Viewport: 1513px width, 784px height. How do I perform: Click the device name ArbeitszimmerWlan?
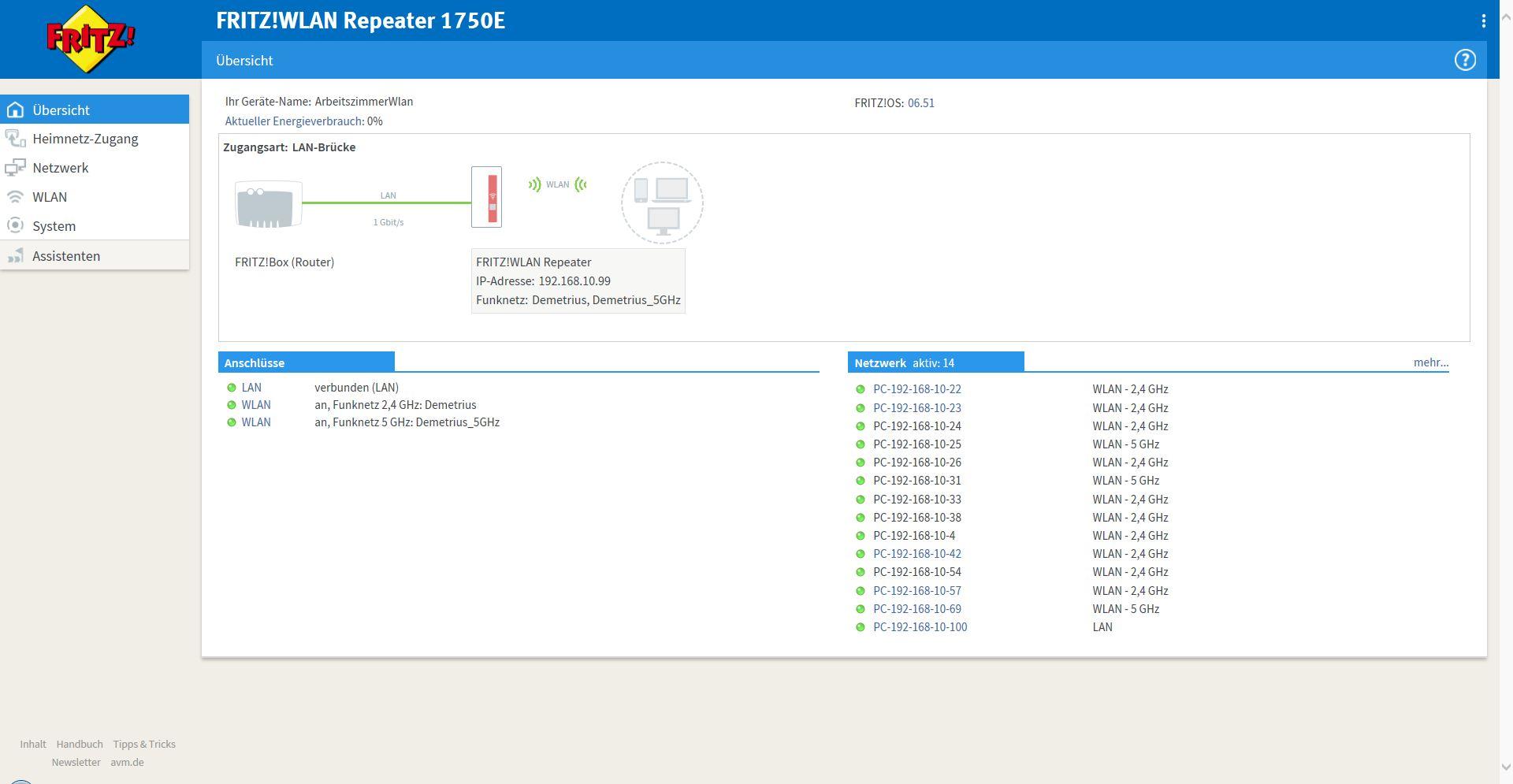pyautogui.click(x=364, y=102)
